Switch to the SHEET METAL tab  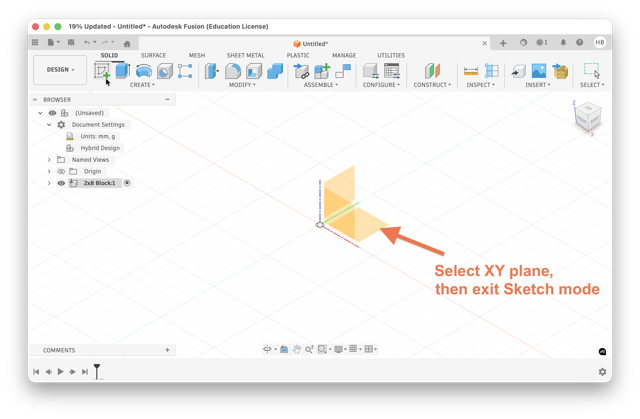point(245,55)
